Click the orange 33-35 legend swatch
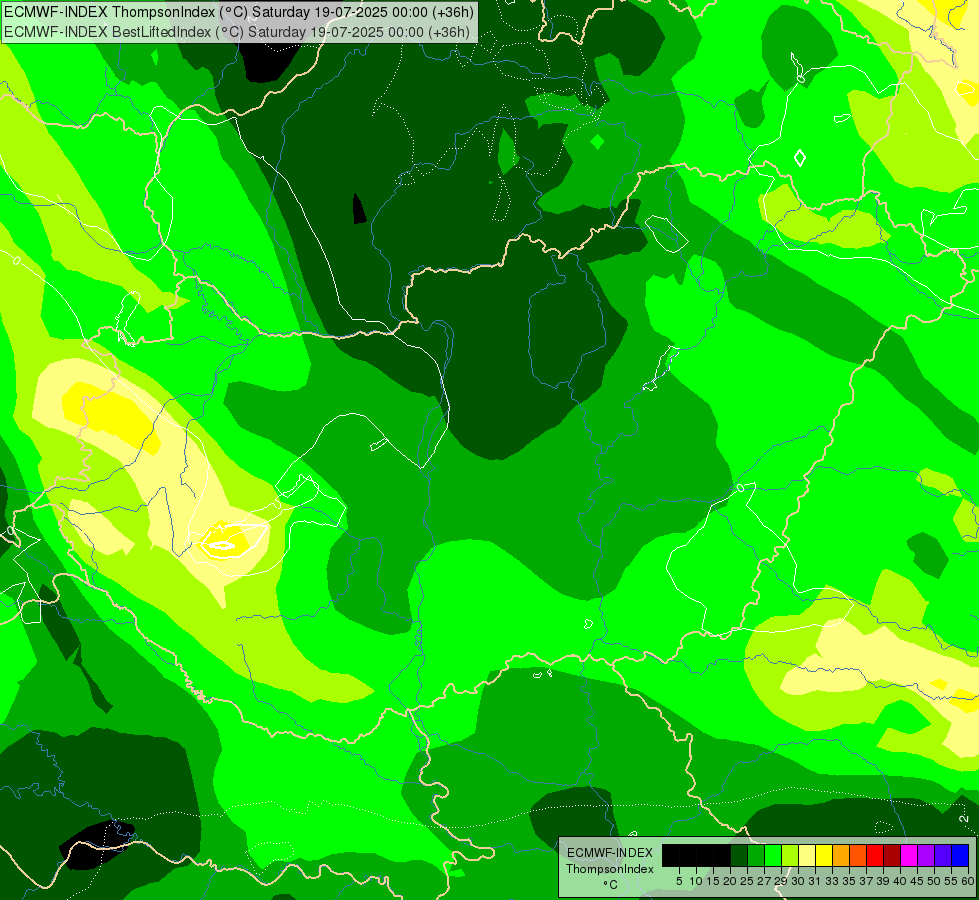The width and height of the screenshot is (979, 900). pos(841,855)
